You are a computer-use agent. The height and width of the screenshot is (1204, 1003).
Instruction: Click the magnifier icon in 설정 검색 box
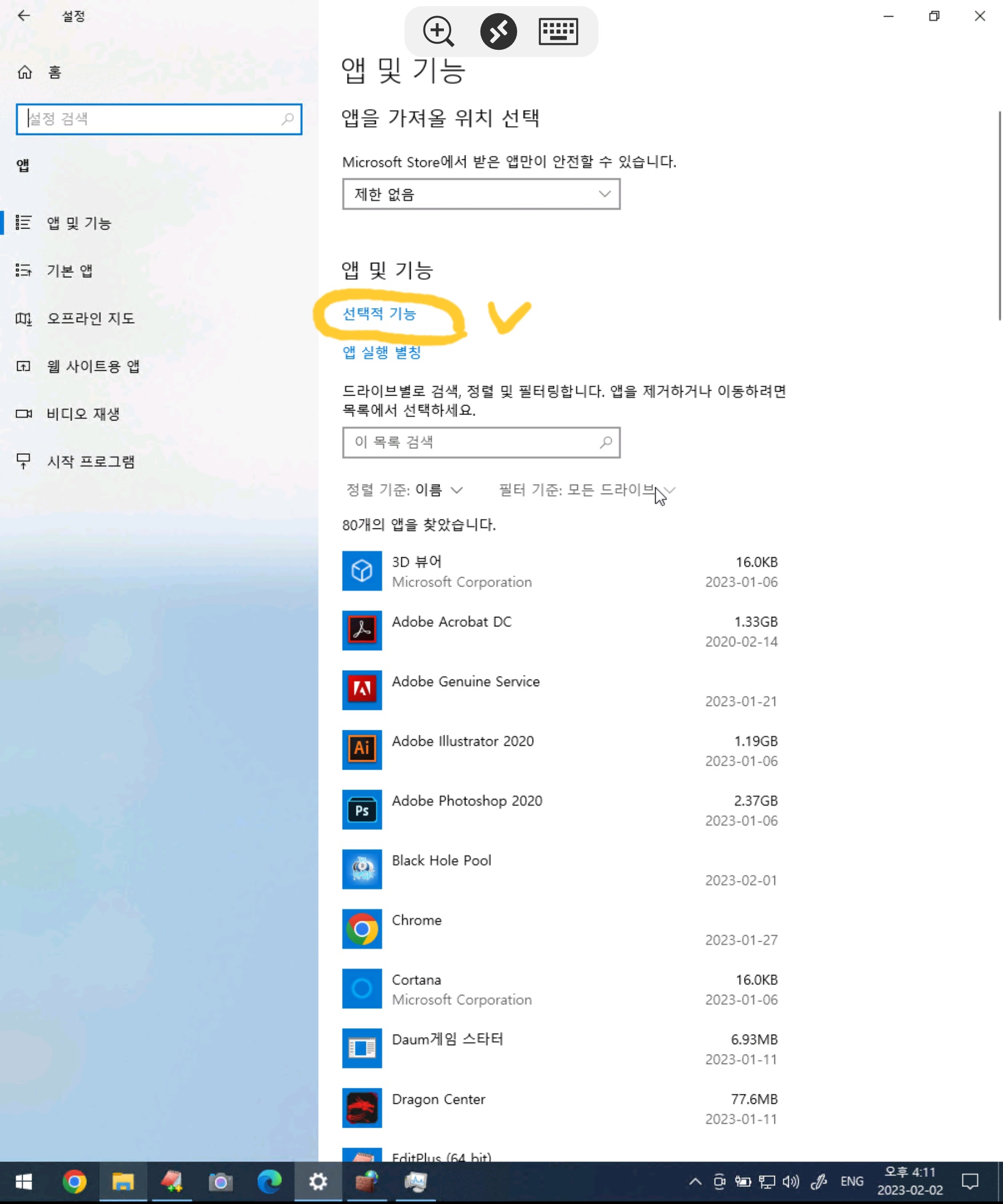tap(287, 118)
